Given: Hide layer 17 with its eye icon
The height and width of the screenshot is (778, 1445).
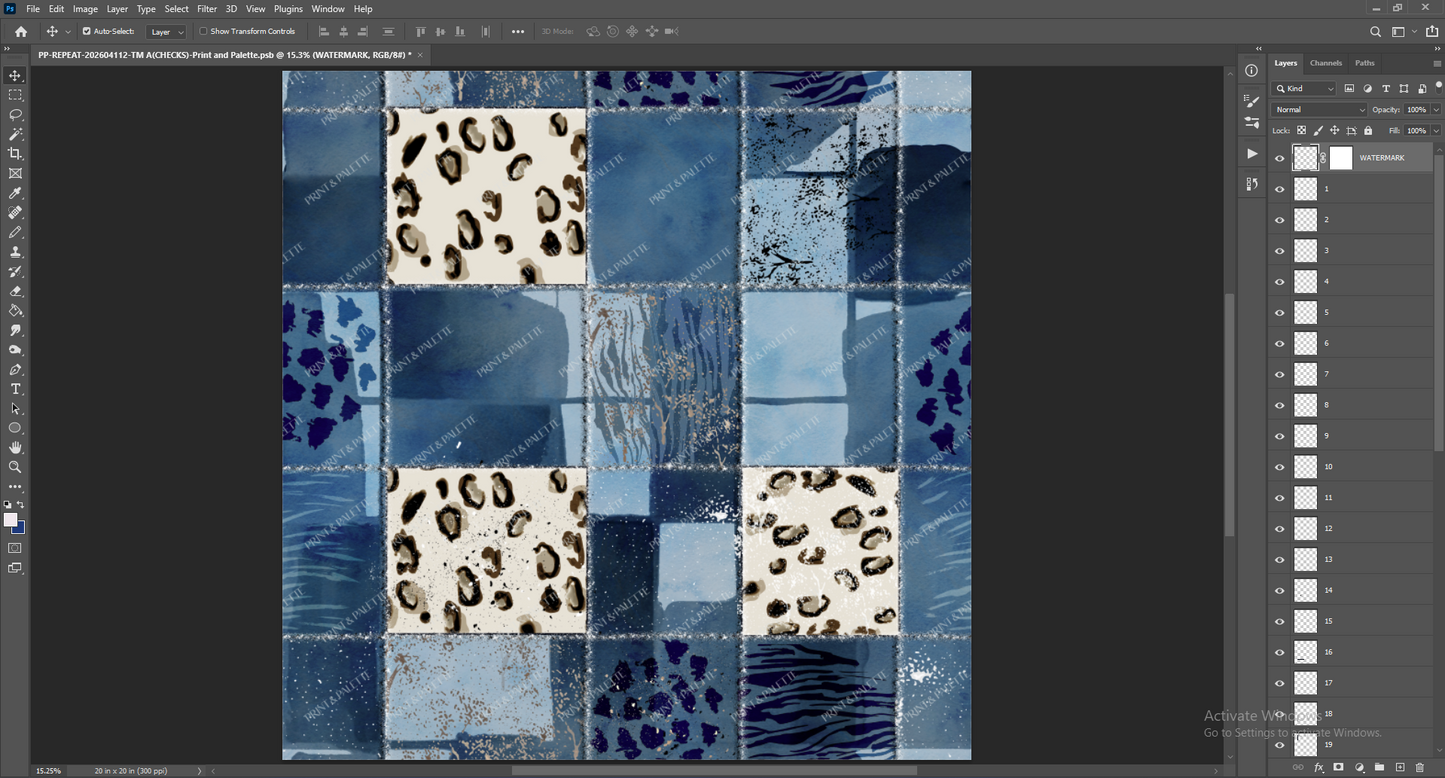Looking at the screenshot, I should (1280, 683).
